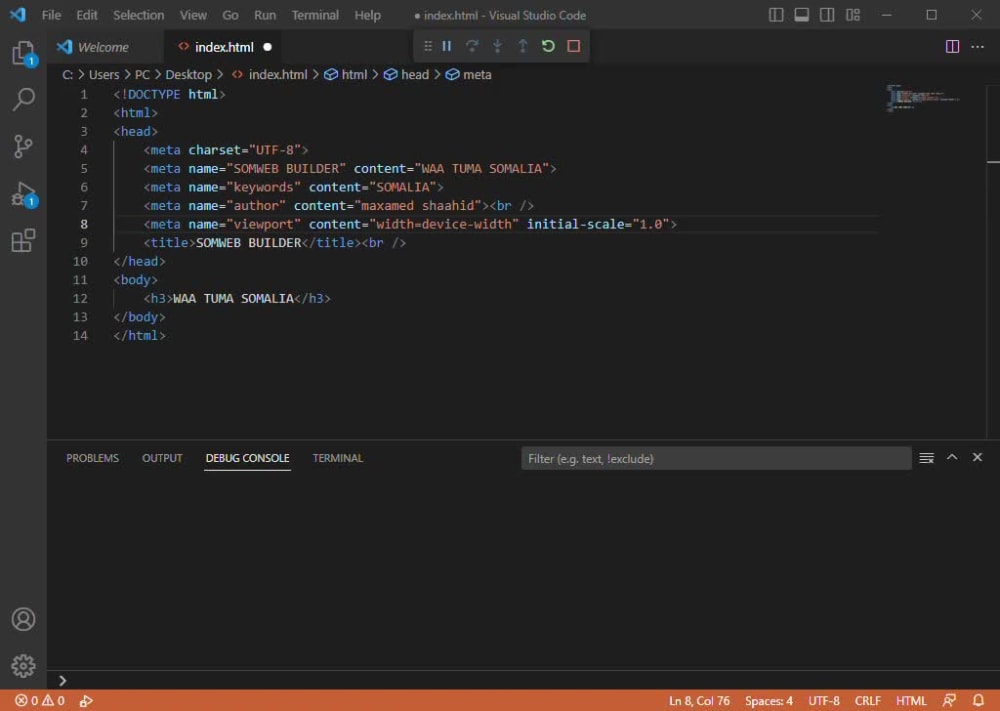Click Spaces: 4 indentation setting
Screen dimensions: 1000x711
pos(768,701)
